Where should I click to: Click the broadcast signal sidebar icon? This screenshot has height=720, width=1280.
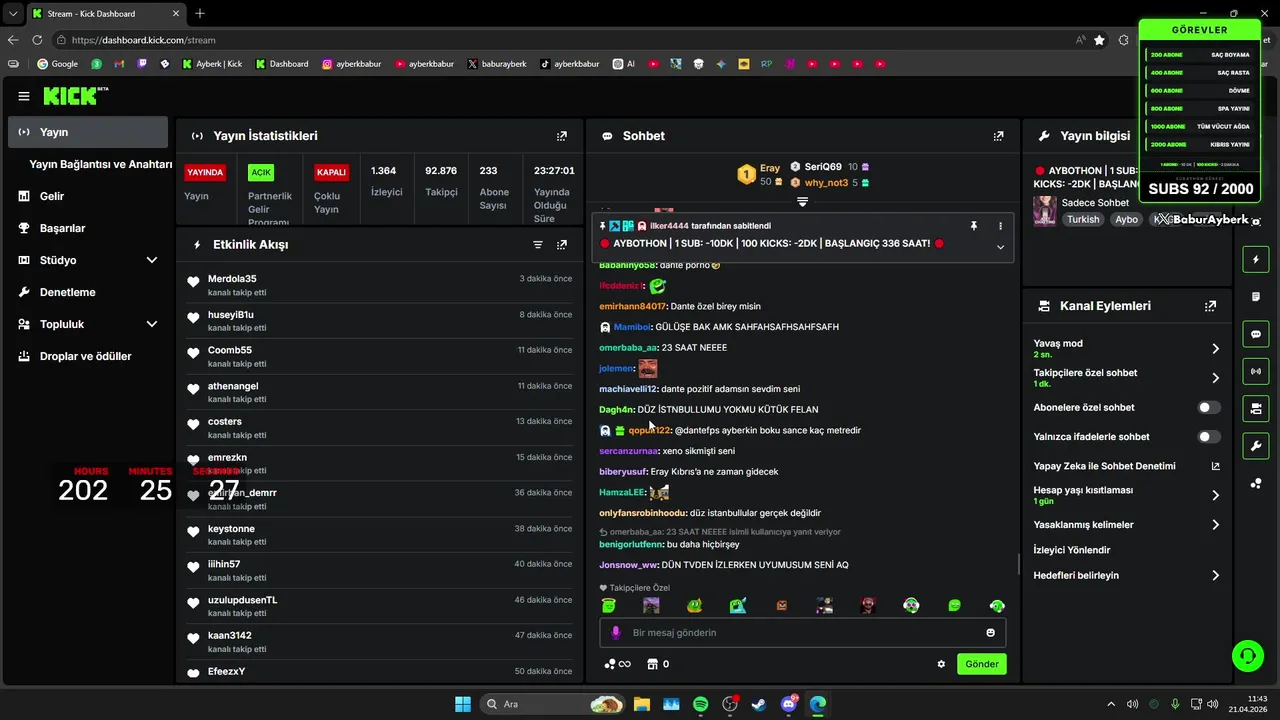(1256, 371)
